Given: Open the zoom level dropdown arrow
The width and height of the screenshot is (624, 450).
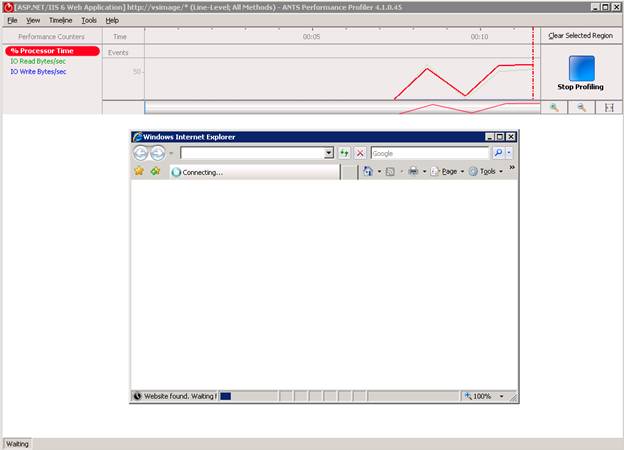Looking at the screenshot, I should point(501,396).
